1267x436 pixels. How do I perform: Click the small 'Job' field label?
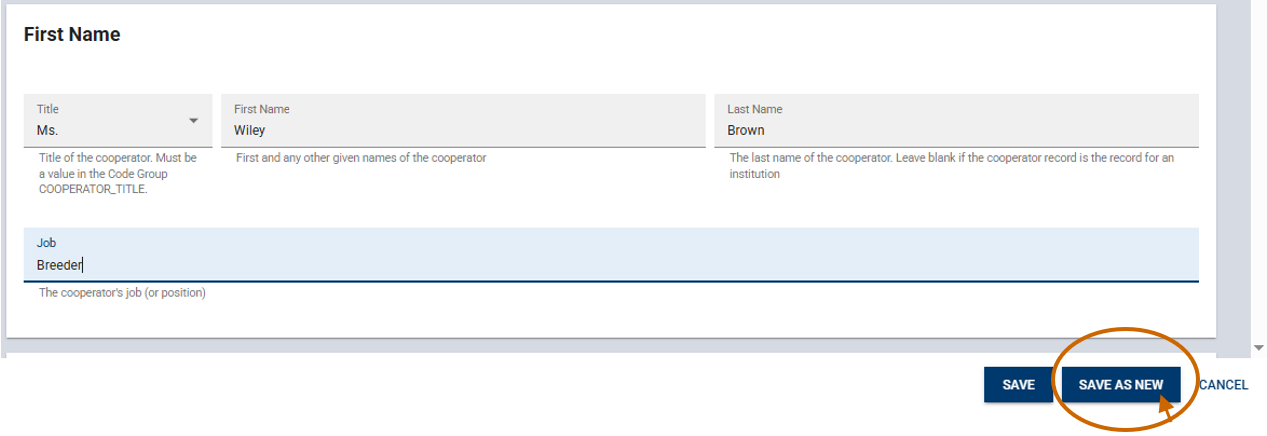[46, 243]
